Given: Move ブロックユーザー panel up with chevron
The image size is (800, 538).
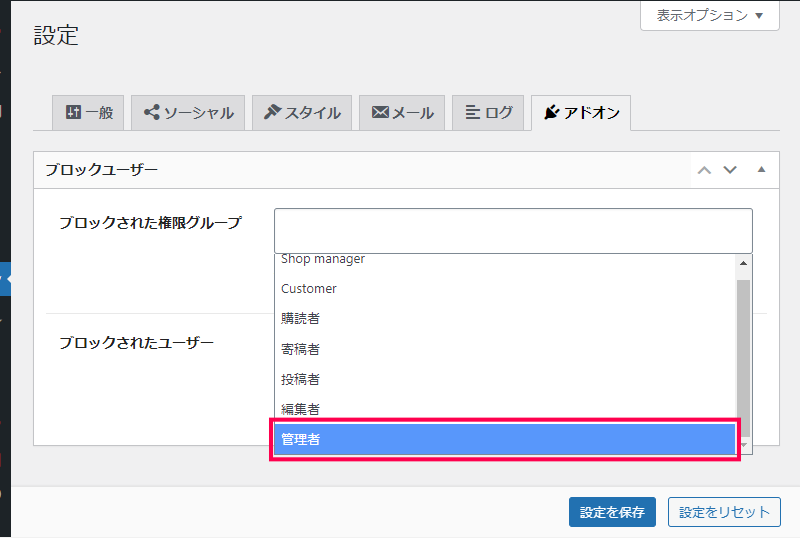Looking at the screenshot, I should coord(705,170).
